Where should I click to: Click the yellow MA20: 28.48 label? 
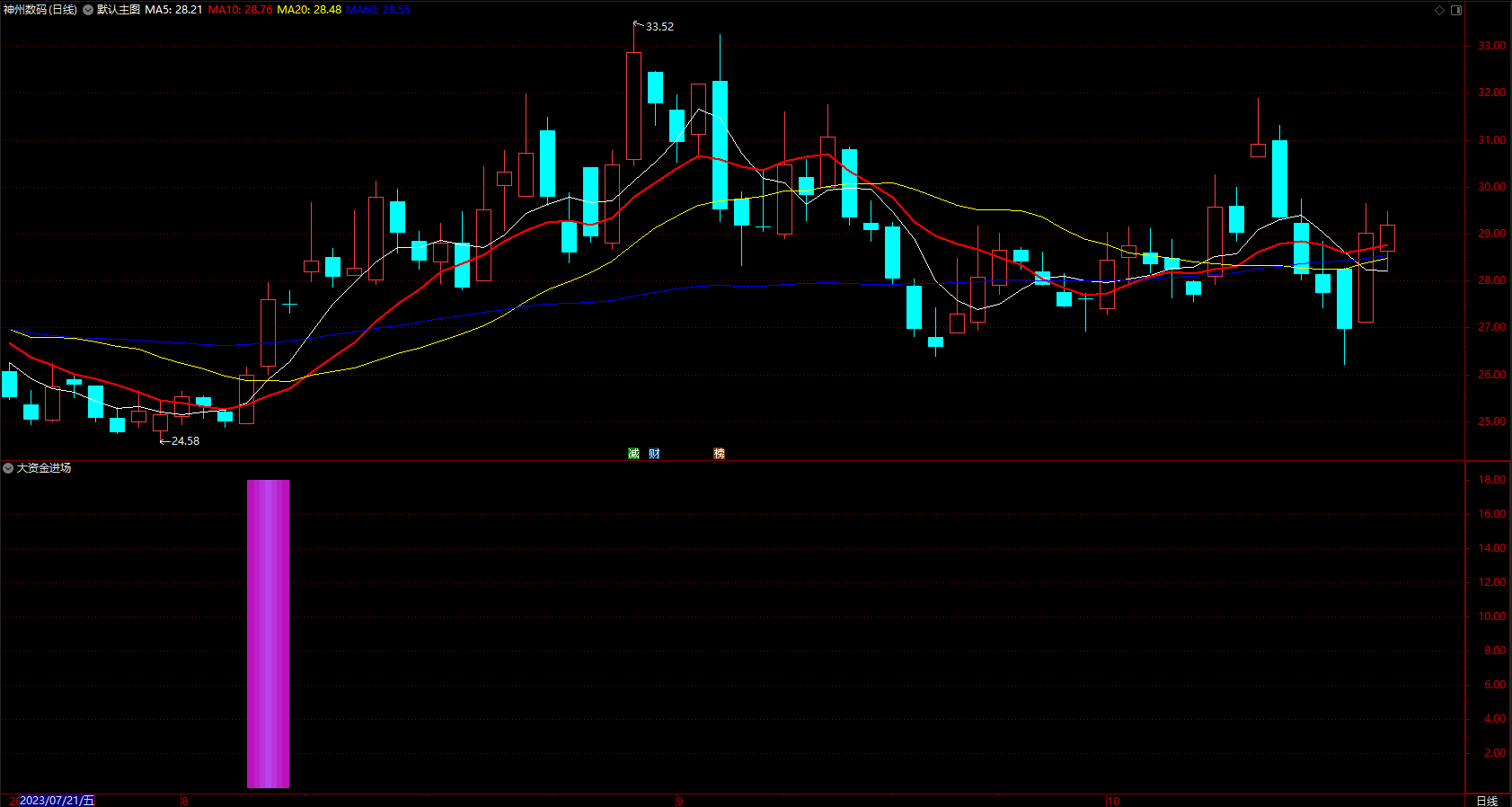[x=309, y=10]
